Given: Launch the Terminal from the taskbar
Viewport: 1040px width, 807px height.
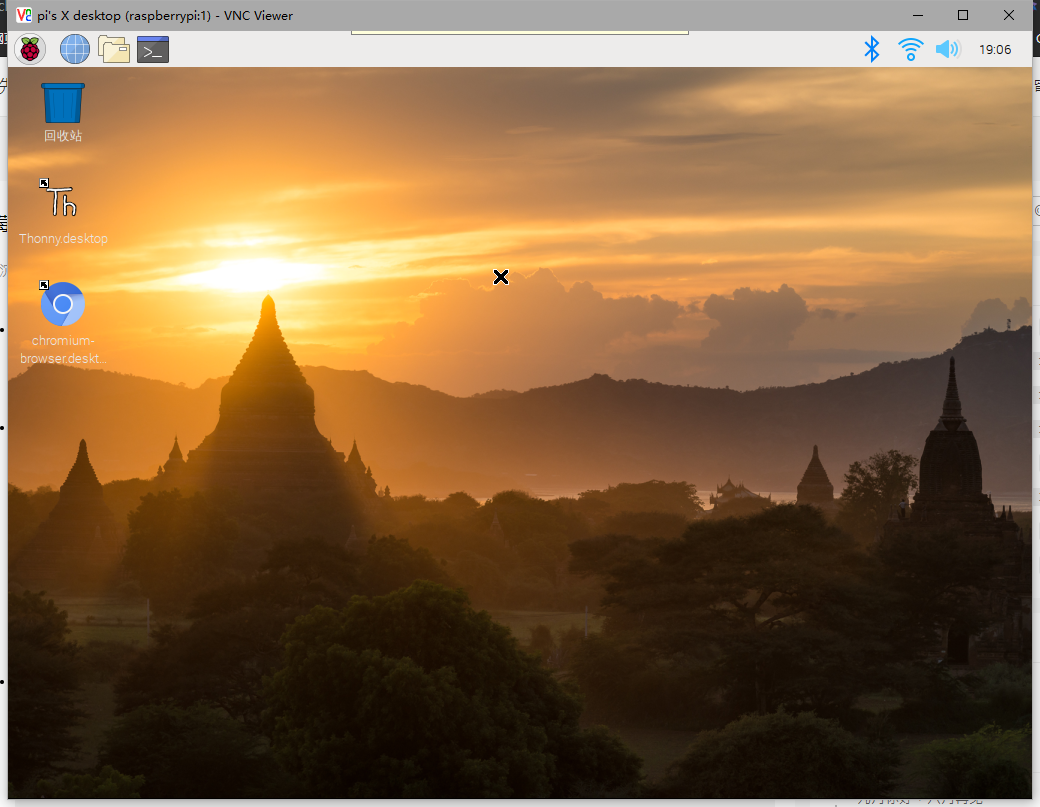Looking at the screenshot, I should [153, 50].
